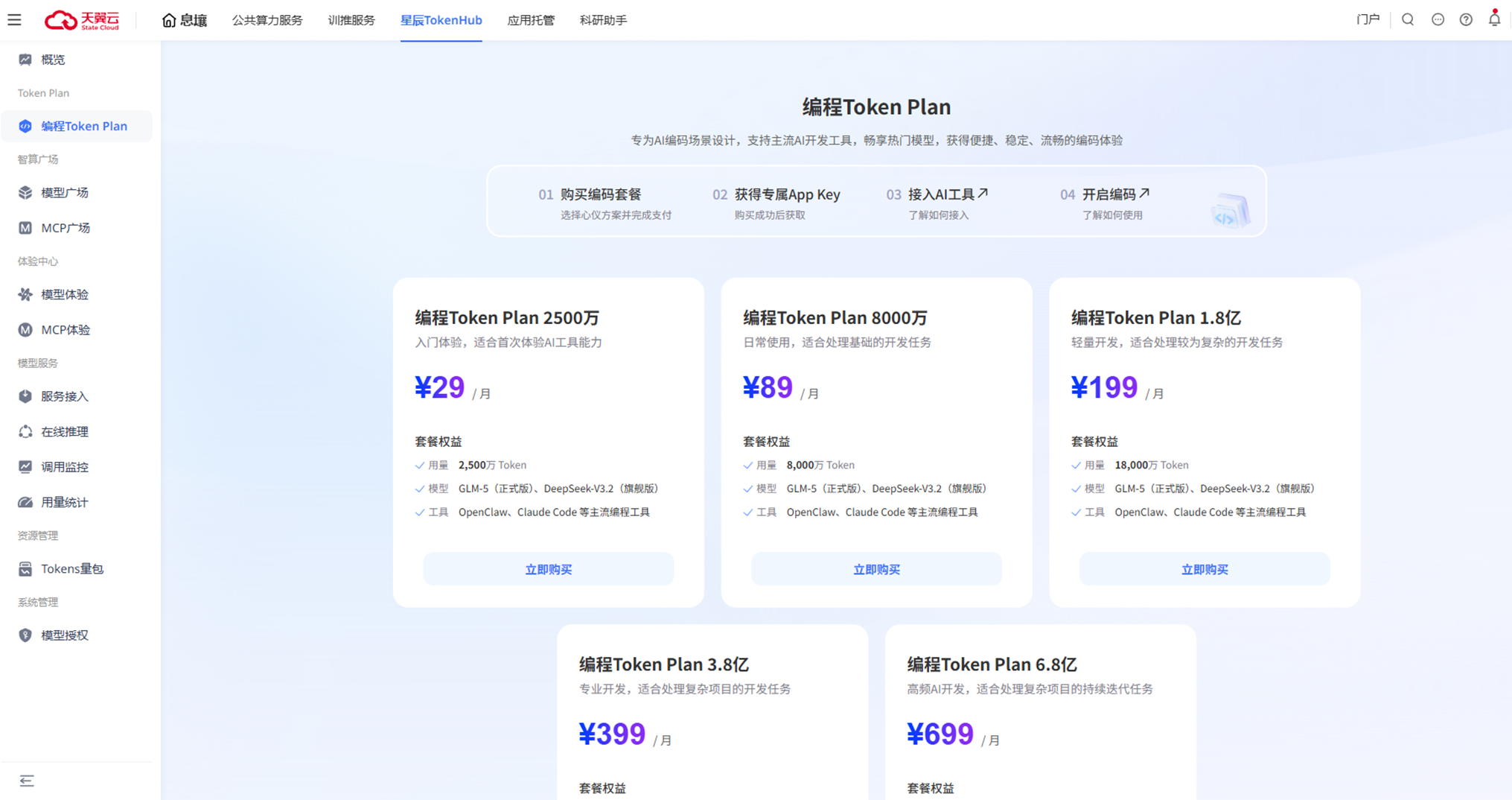
Task: Open the 接入AI工具 guide link
Action: tap(948, 194)
